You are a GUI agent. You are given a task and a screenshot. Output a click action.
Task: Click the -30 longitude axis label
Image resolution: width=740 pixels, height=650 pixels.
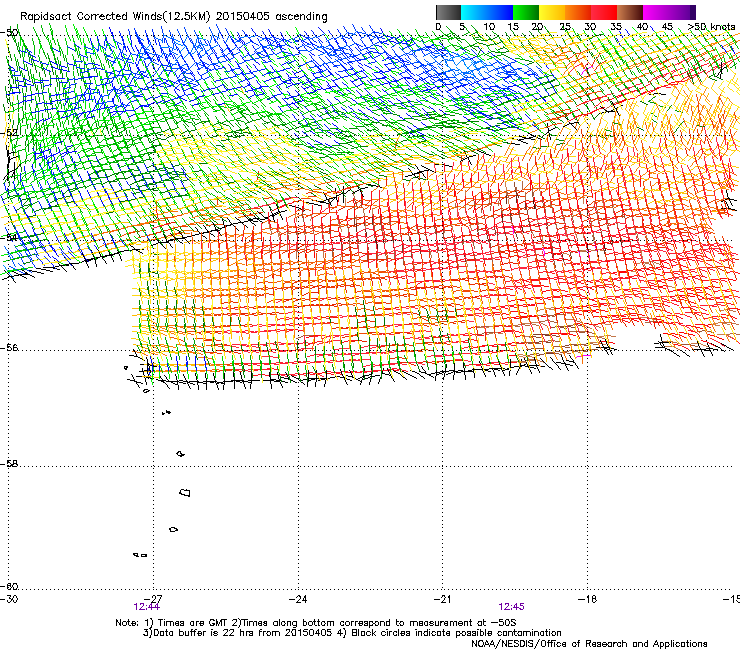click(9, 599)
